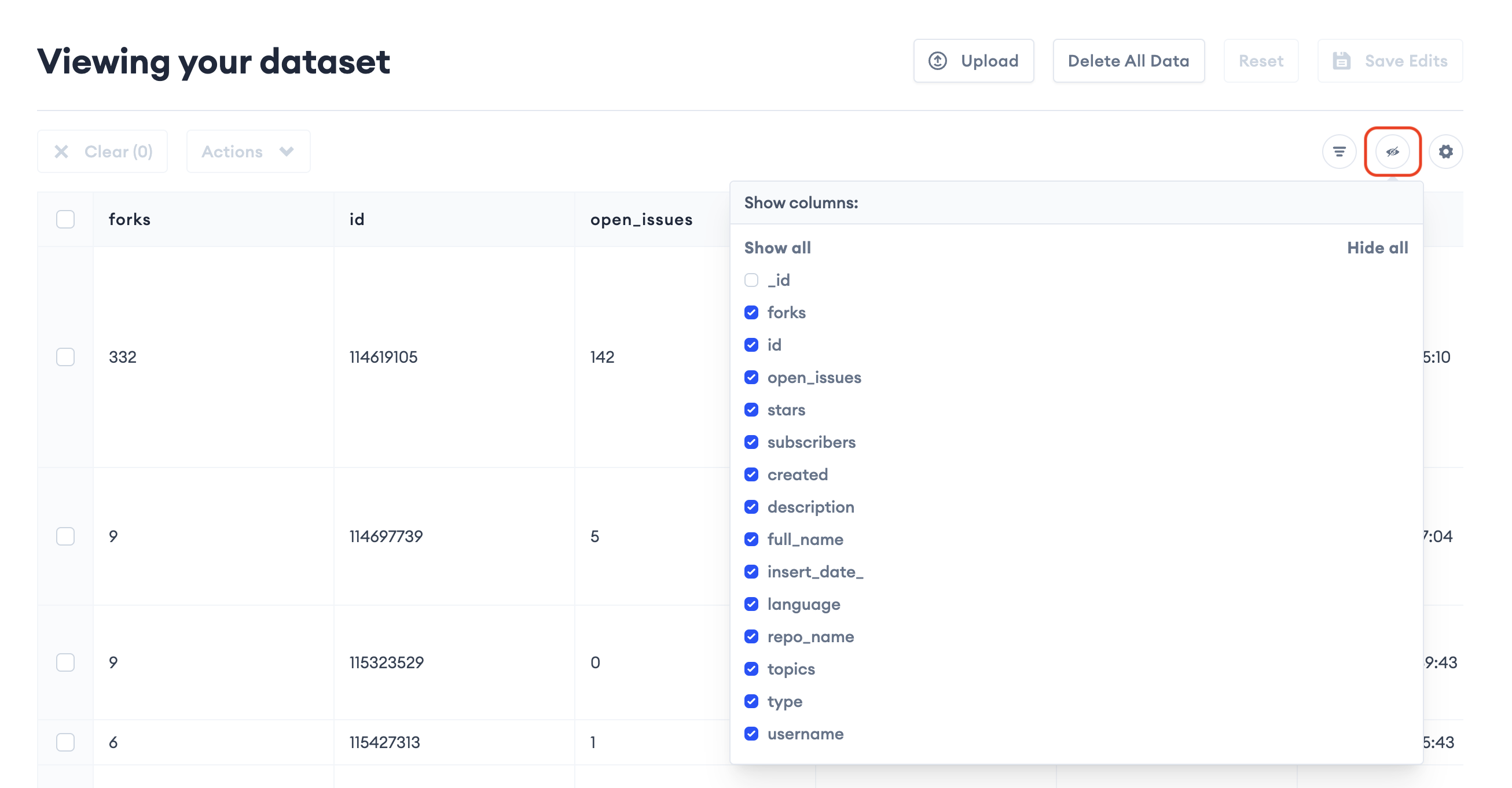Uncheck the username column checkbox
This screenshot has width=1512, height=788.
pyautogui.click(x=751, y=734)
